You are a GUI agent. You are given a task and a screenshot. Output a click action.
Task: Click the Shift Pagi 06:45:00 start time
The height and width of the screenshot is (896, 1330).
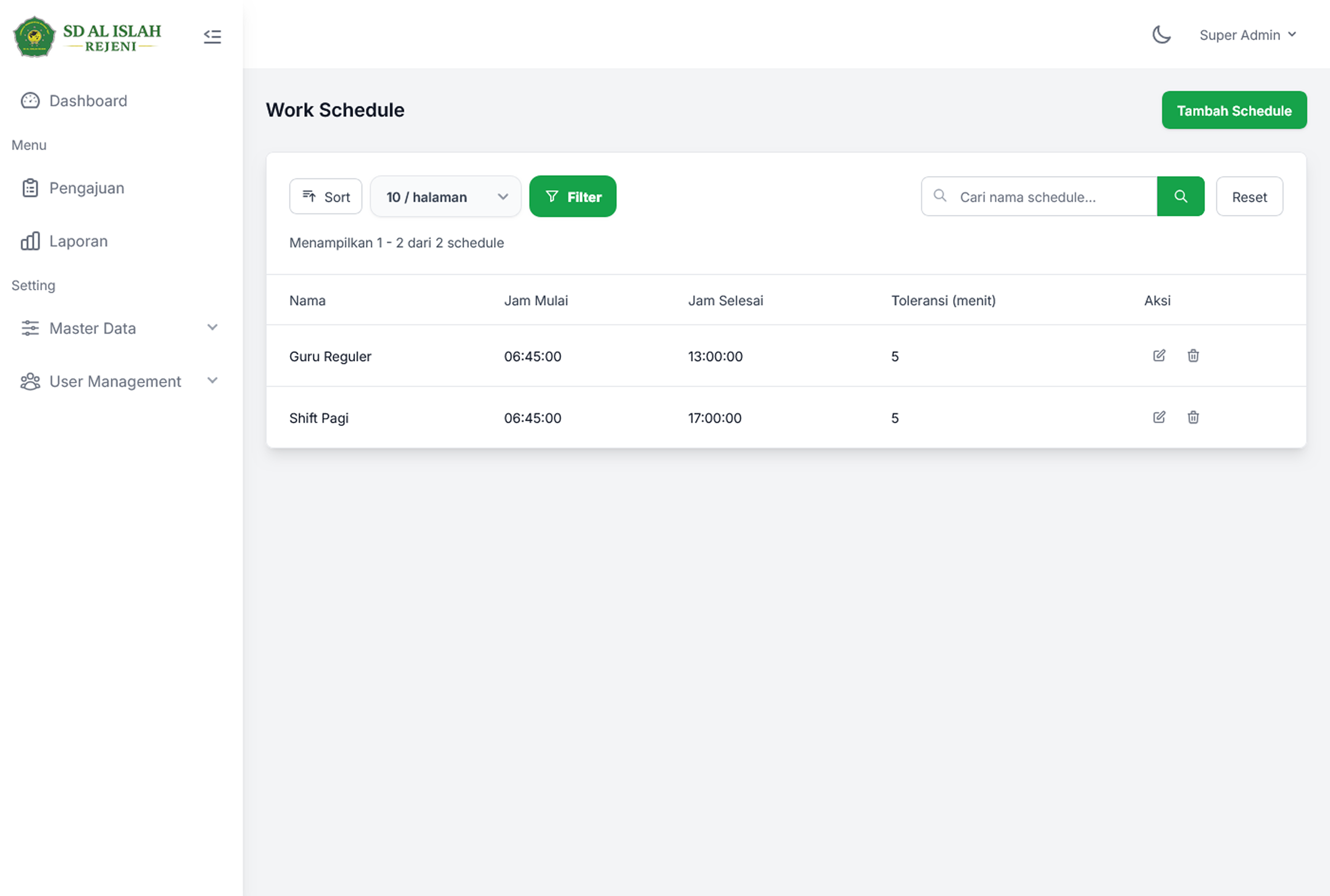pos(533,418)
